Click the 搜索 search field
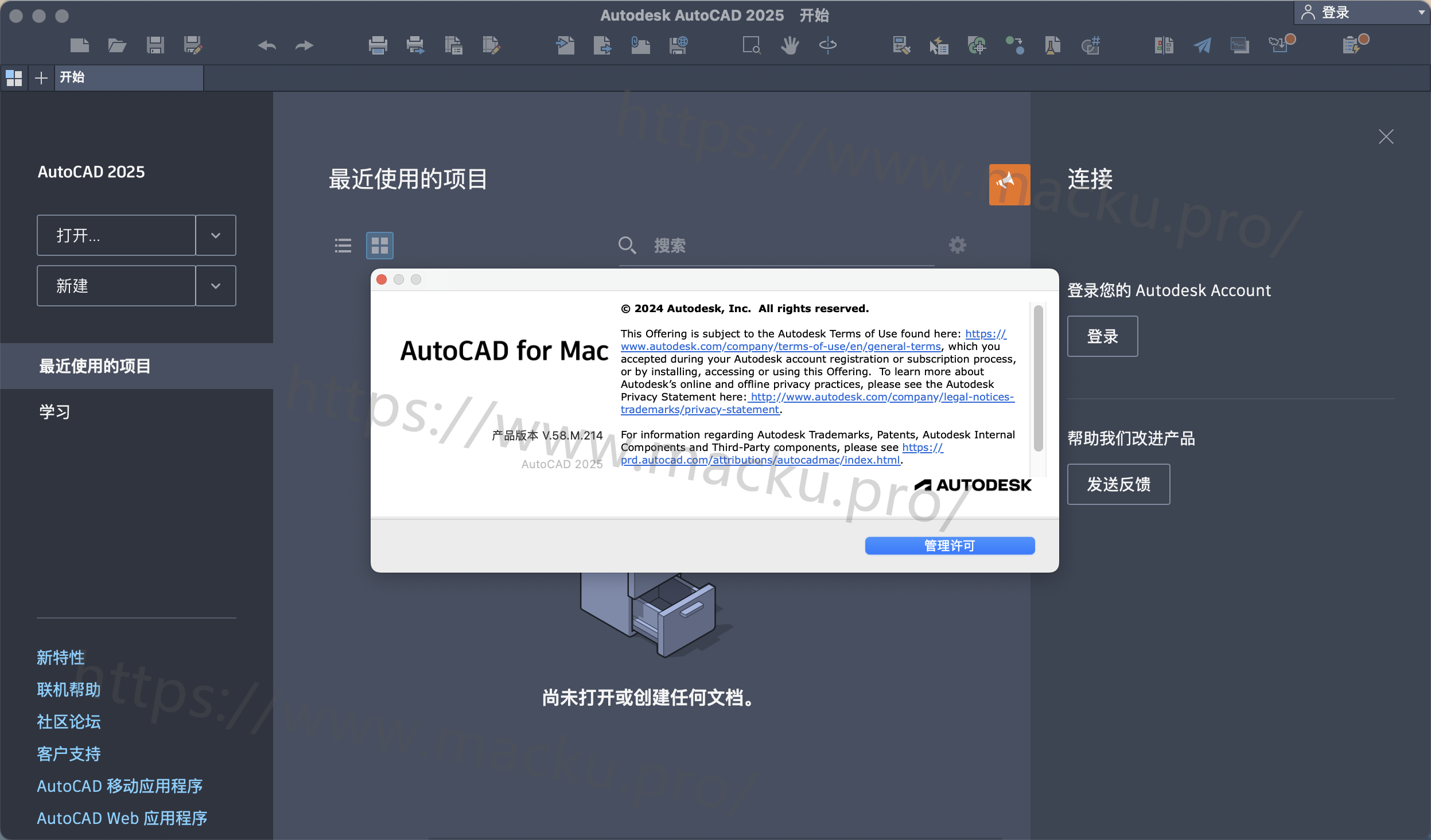The image size is (1431, 840). coord(776,246)
